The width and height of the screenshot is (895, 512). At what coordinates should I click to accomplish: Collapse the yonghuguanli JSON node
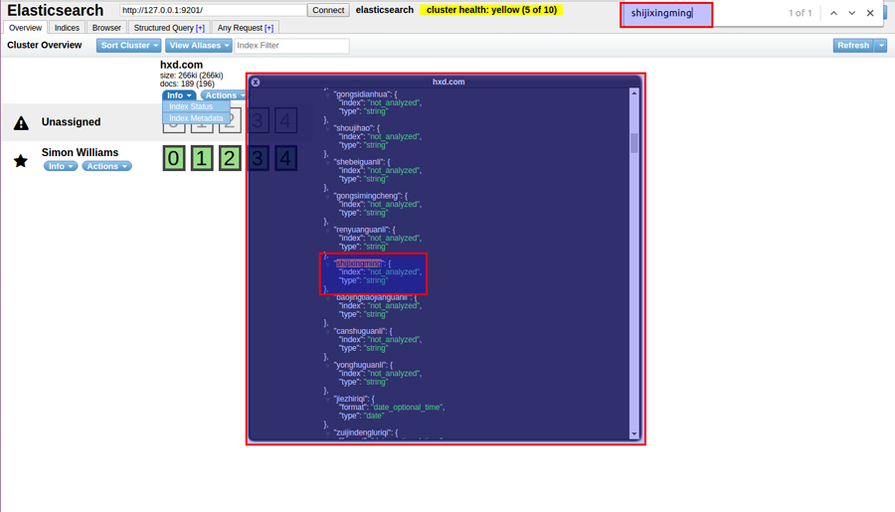pos(328,365)
